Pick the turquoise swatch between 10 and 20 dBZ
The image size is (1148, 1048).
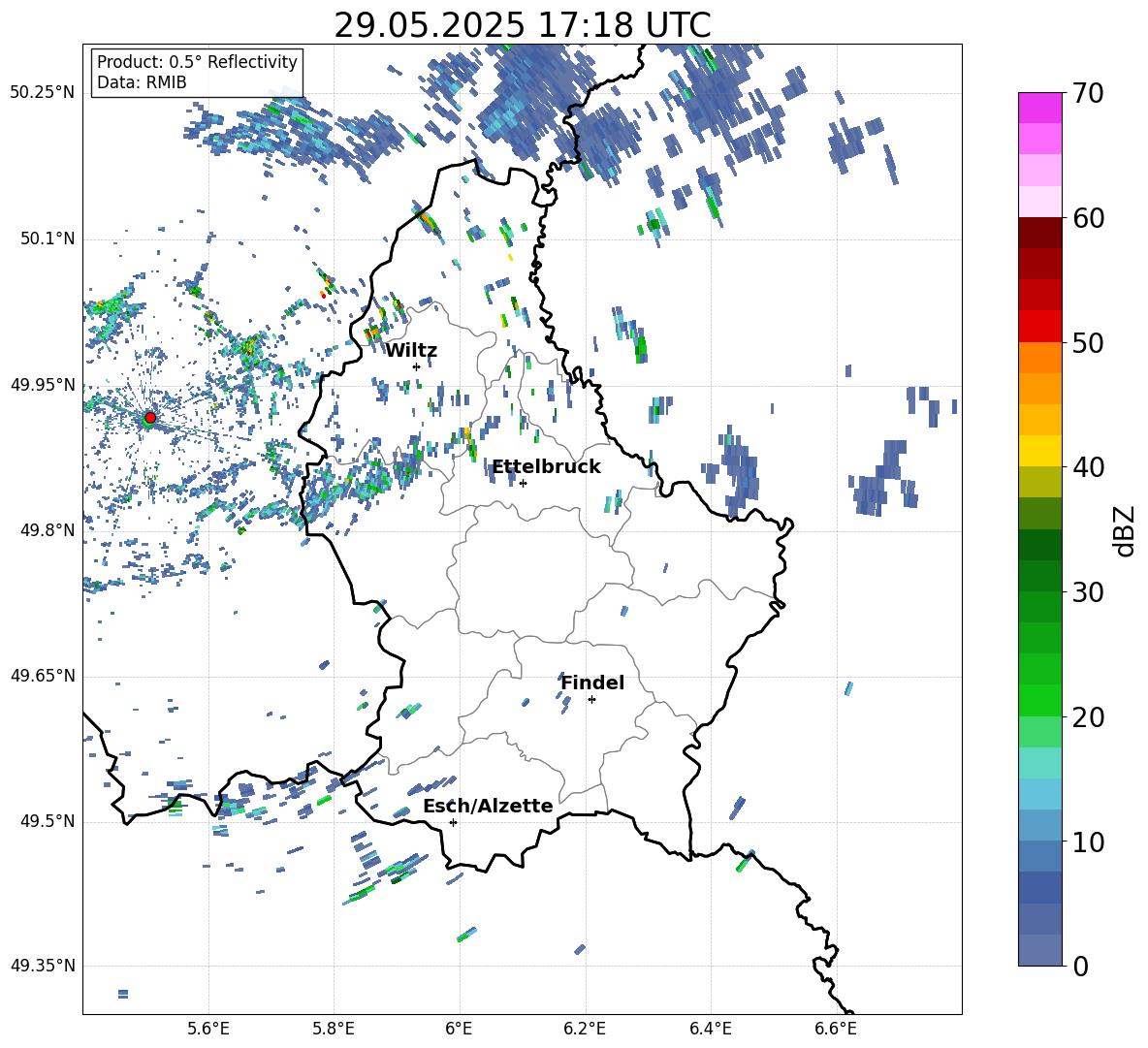click(1040, 763)
